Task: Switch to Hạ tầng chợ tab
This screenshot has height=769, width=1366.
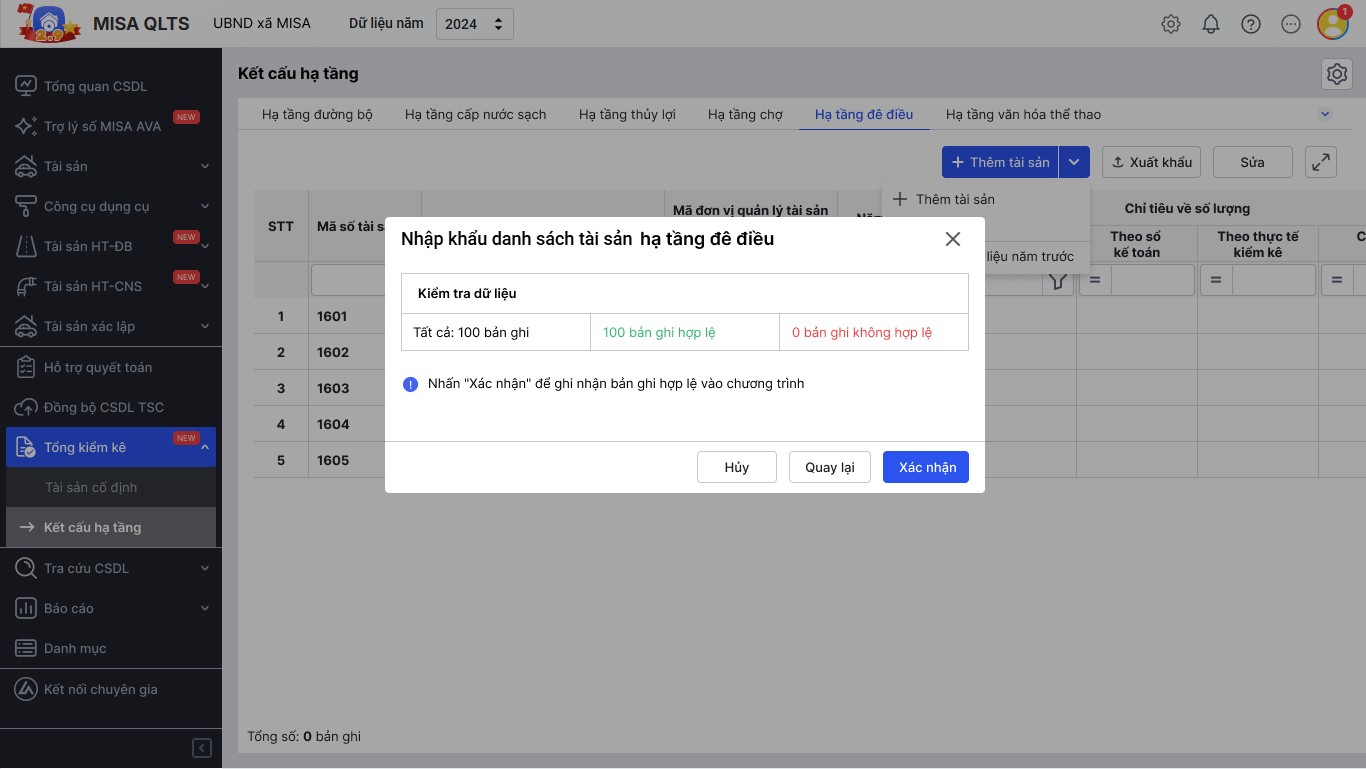Action: 745,115
